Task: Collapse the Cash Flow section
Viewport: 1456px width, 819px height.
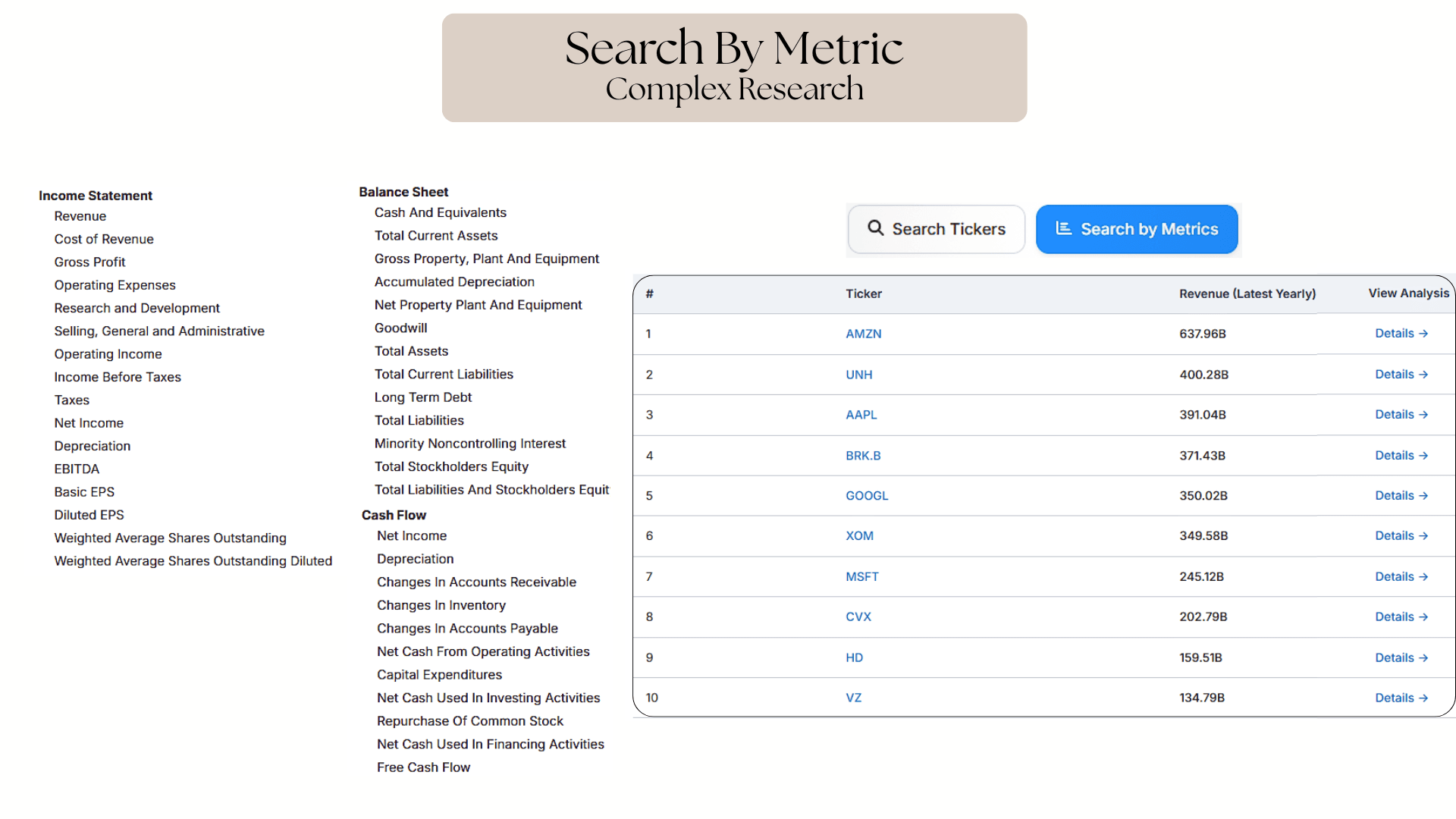Action: (394, 515)
